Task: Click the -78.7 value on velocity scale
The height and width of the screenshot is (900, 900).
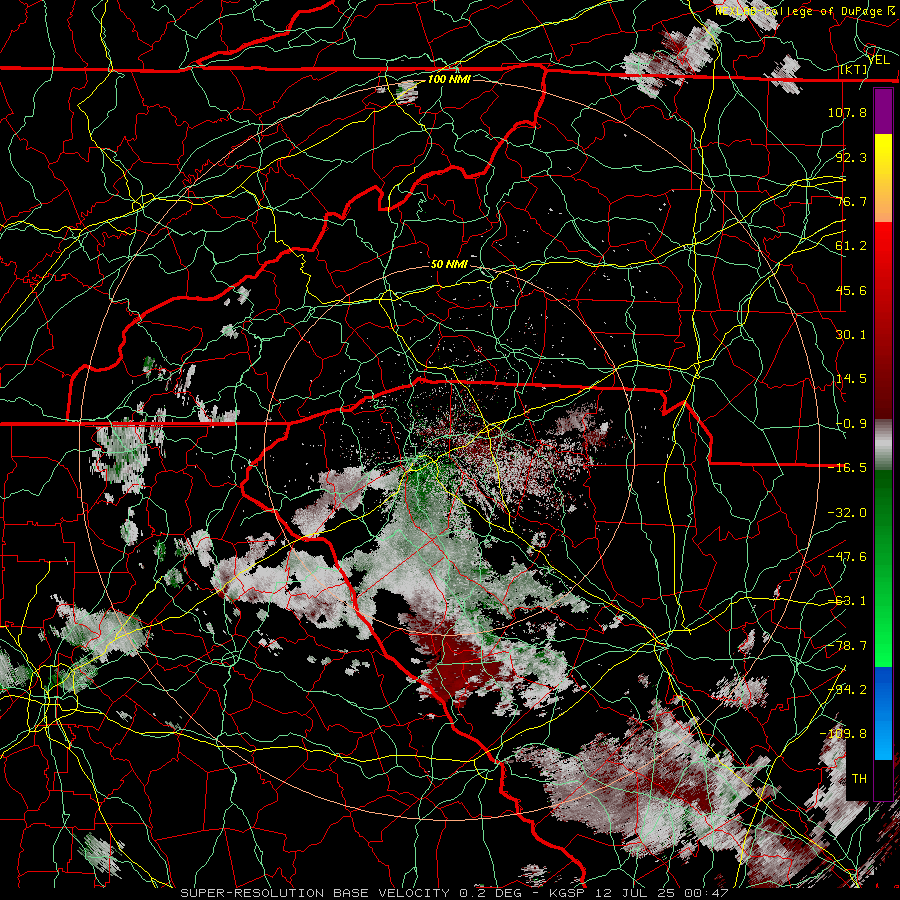Action: (847, 646)
